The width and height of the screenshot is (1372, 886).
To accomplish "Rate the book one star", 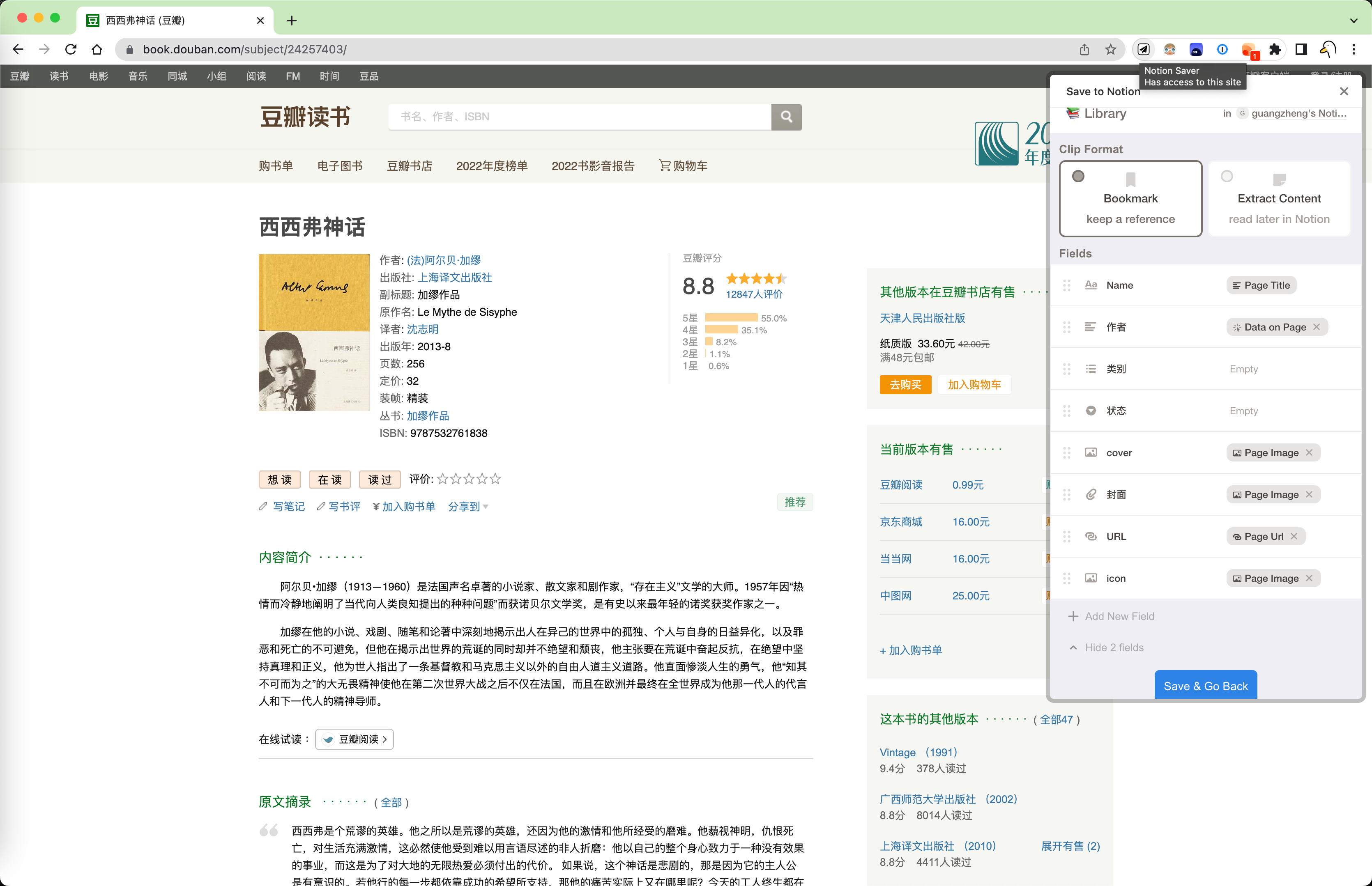I will point(442,479).
